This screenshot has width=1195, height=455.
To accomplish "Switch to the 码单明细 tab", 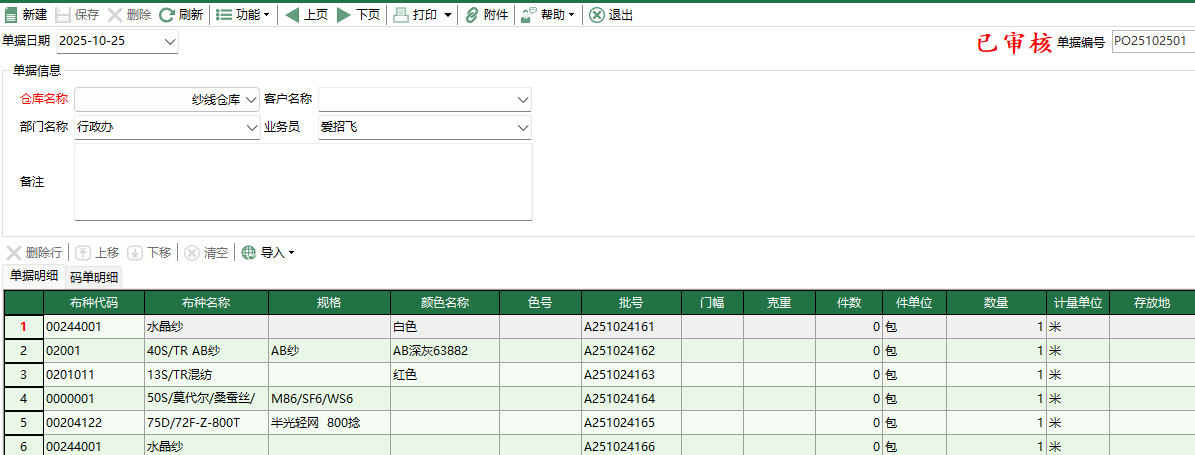I will pos(94,277).
